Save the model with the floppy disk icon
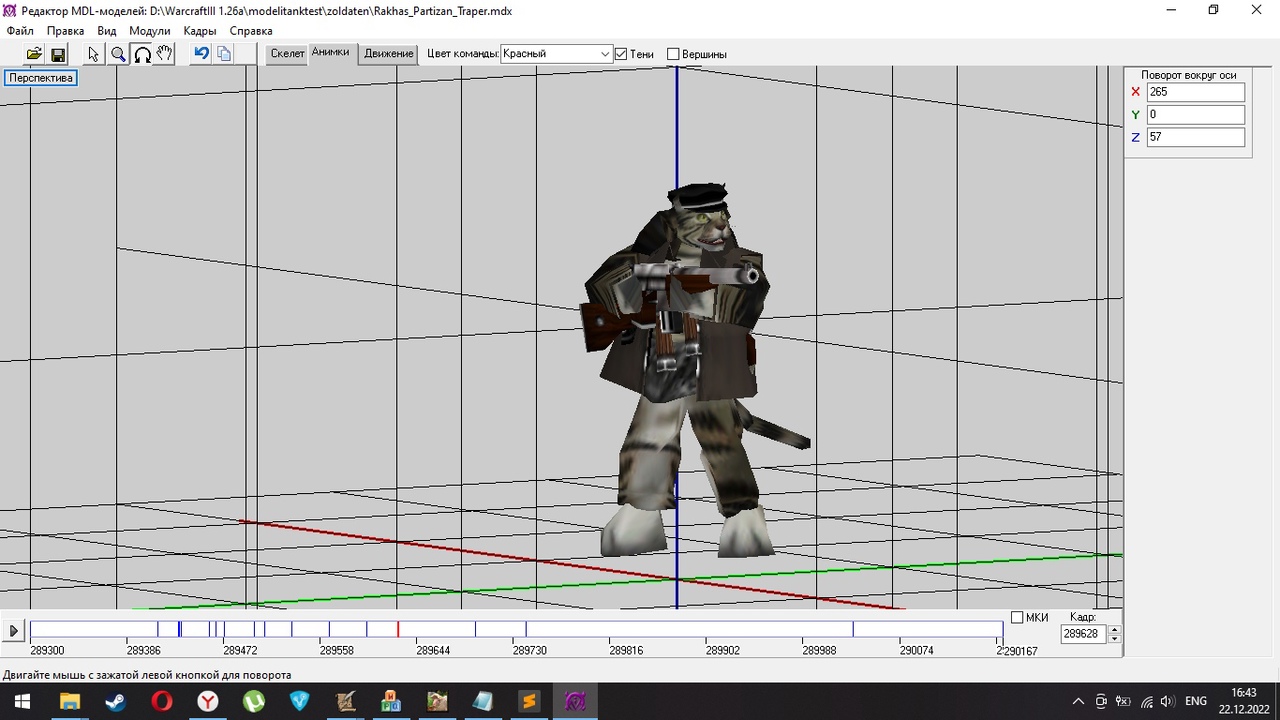The width and height of the screenshot is (1280, 720). click(x=57, y=54)
